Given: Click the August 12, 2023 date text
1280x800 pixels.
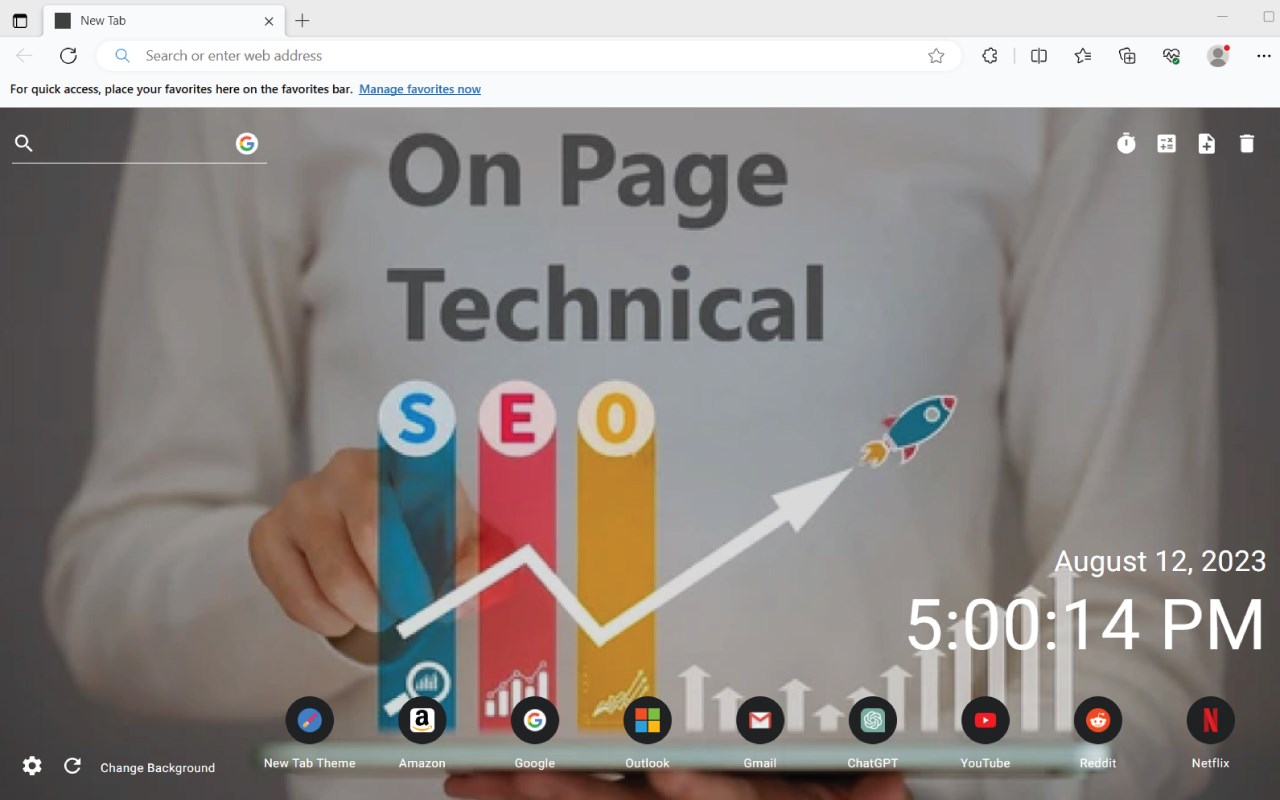Looking at the screenshot, I should pyautogui.click(x=1160, y=561).
